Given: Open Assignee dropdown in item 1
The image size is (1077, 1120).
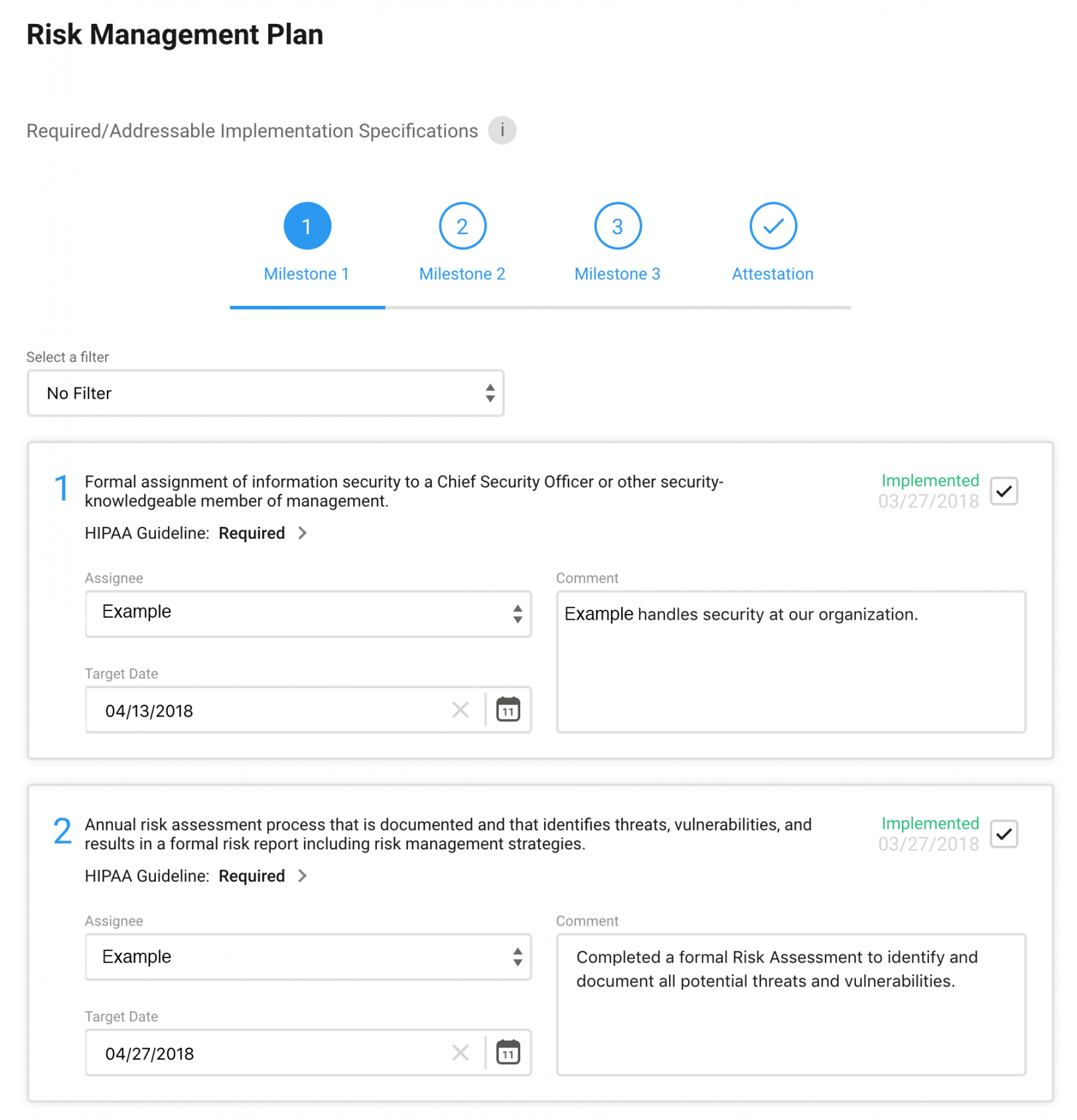Looking at the screenshot, I should [x=309, y=614].
